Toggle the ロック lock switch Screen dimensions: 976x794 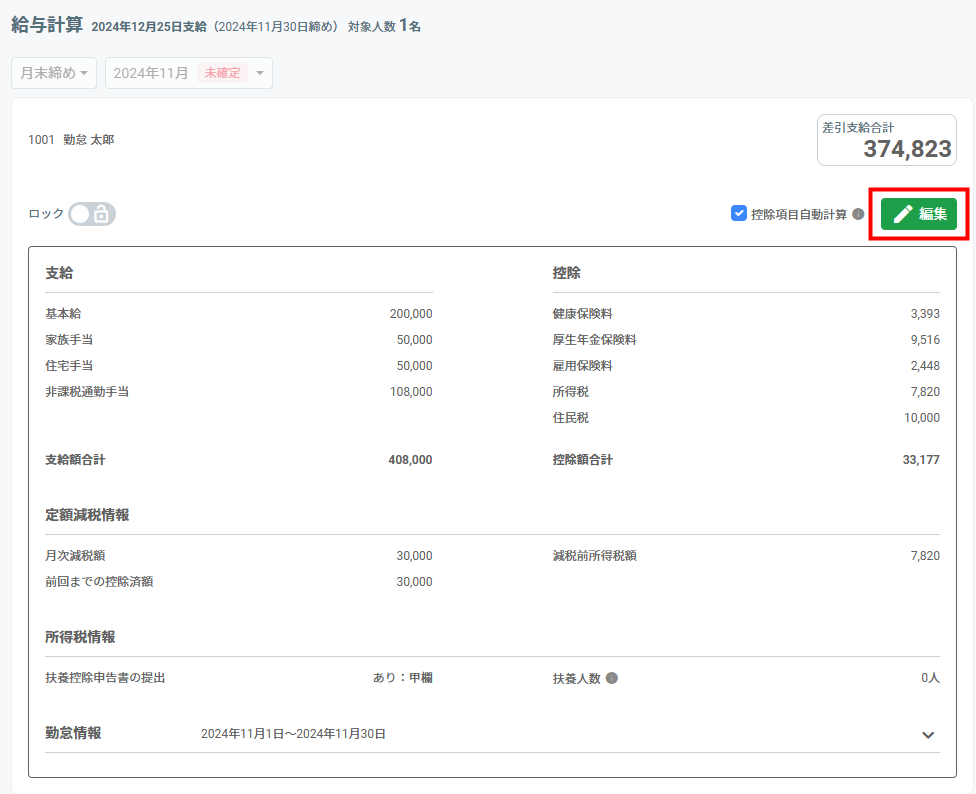click(x=92, y=214)
